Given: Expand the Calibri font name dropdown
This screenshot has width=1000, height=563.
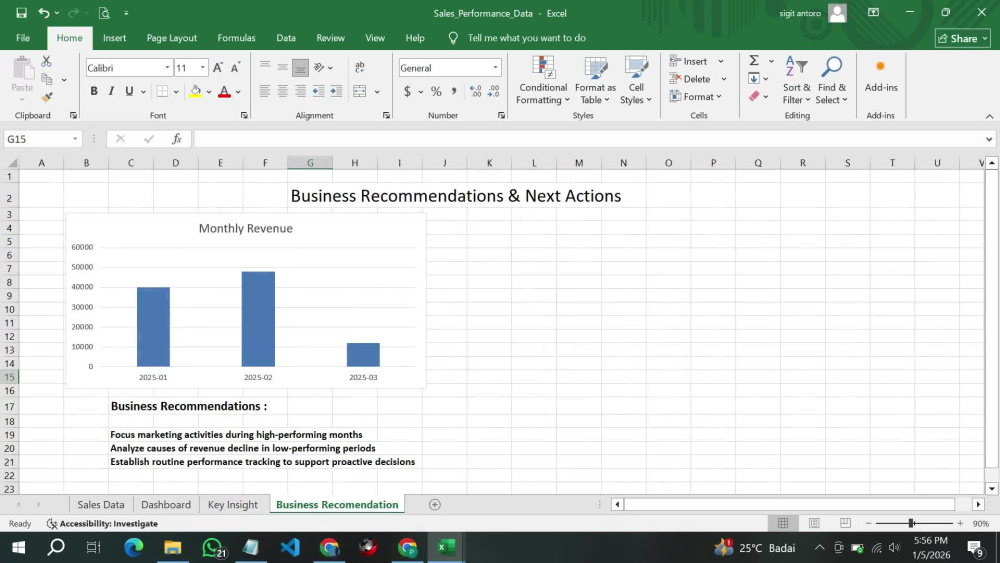Looking at the screenshot, I should pos(167,68).
